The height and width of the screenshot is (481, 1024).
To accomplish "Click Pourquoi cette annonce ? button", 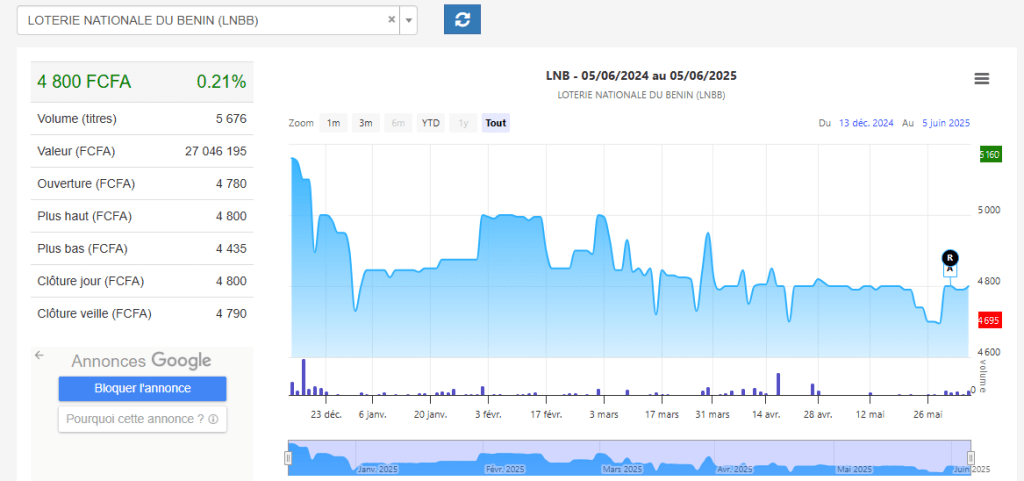I will 142,419.
